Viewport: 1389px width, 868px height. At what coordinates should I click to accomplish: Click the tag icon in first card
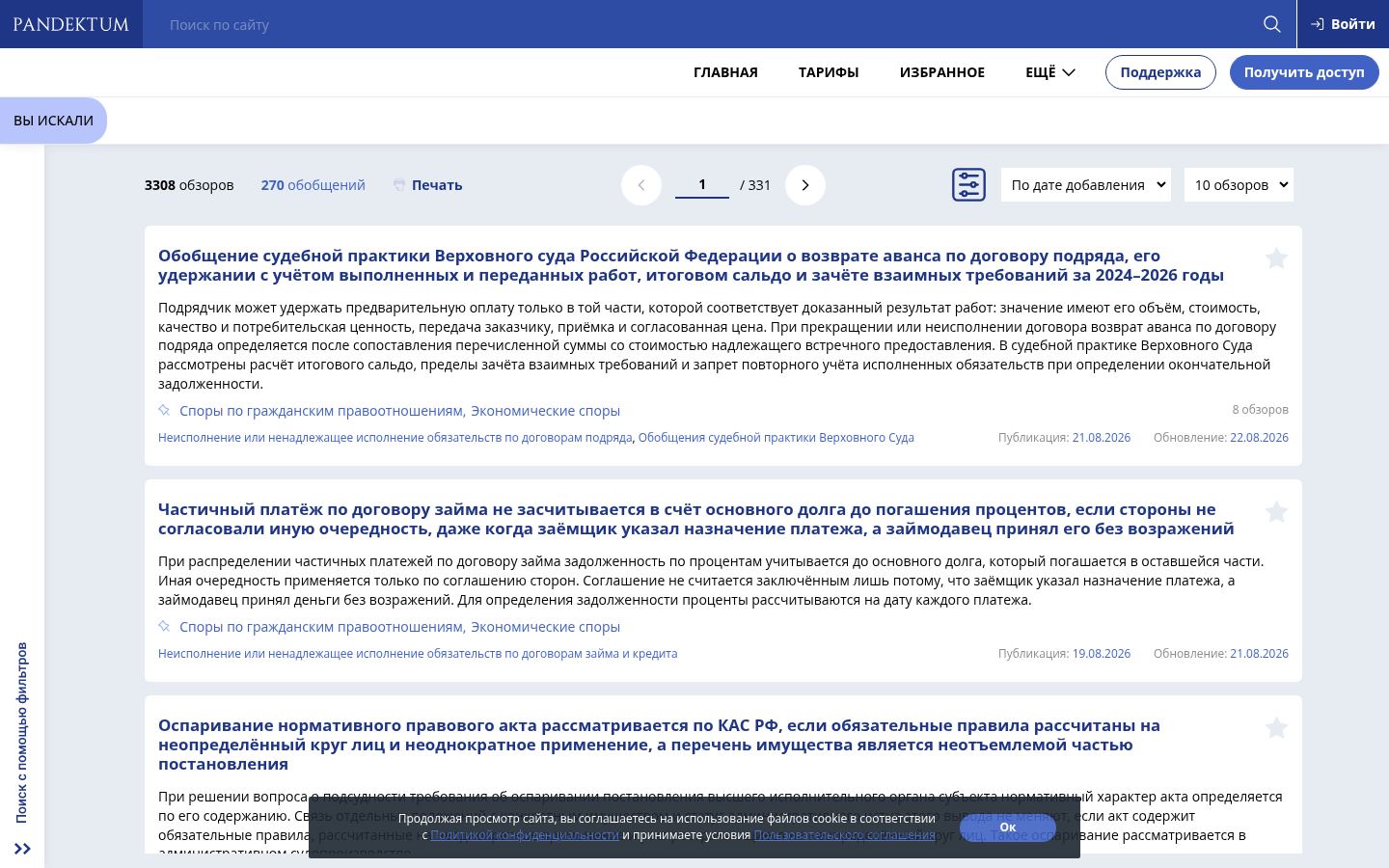(x=164, y=410)
